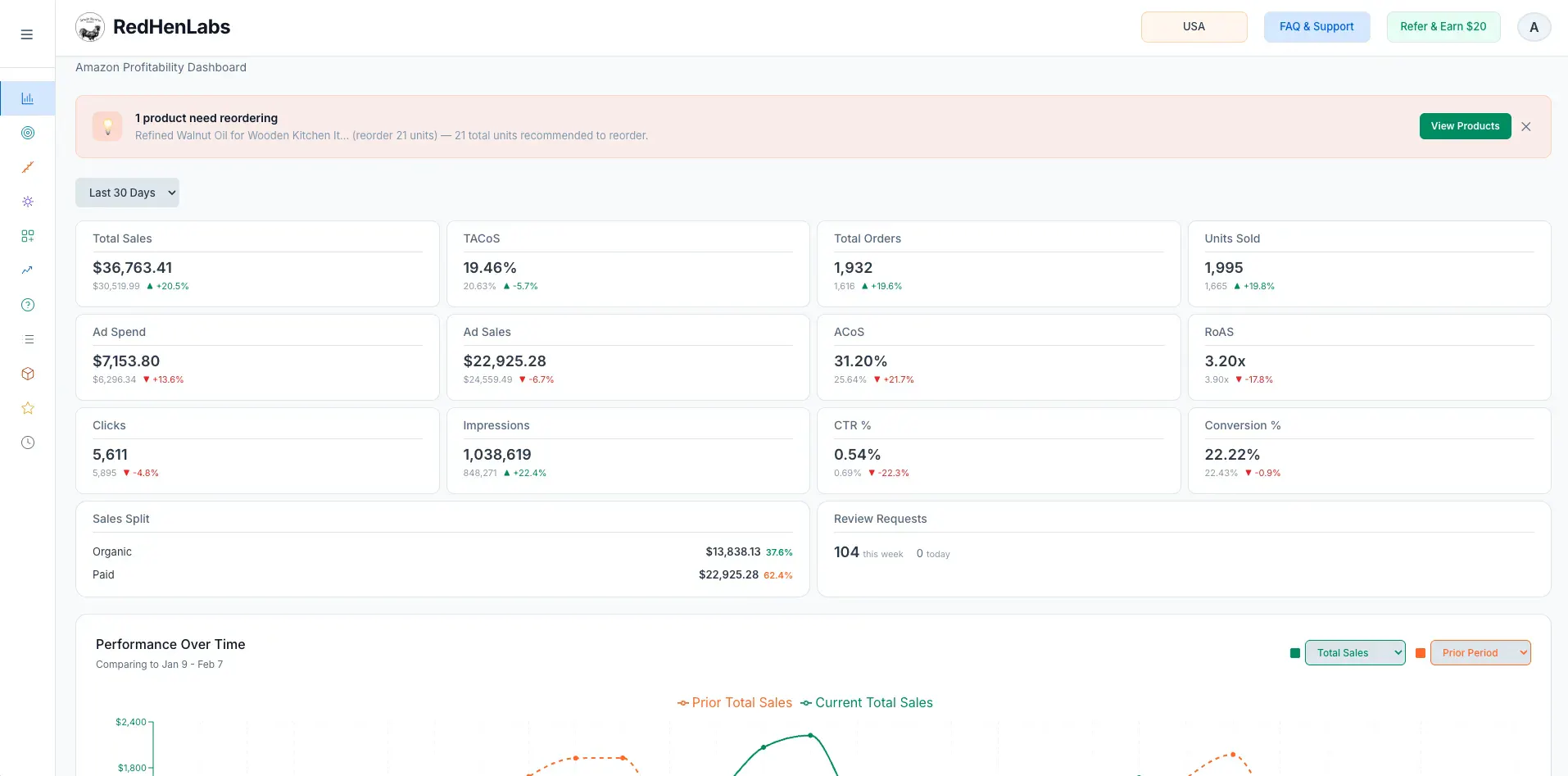Click Review Requests 104 this week
Viewport: 1568px width, 776px height.
click(868, 553)
